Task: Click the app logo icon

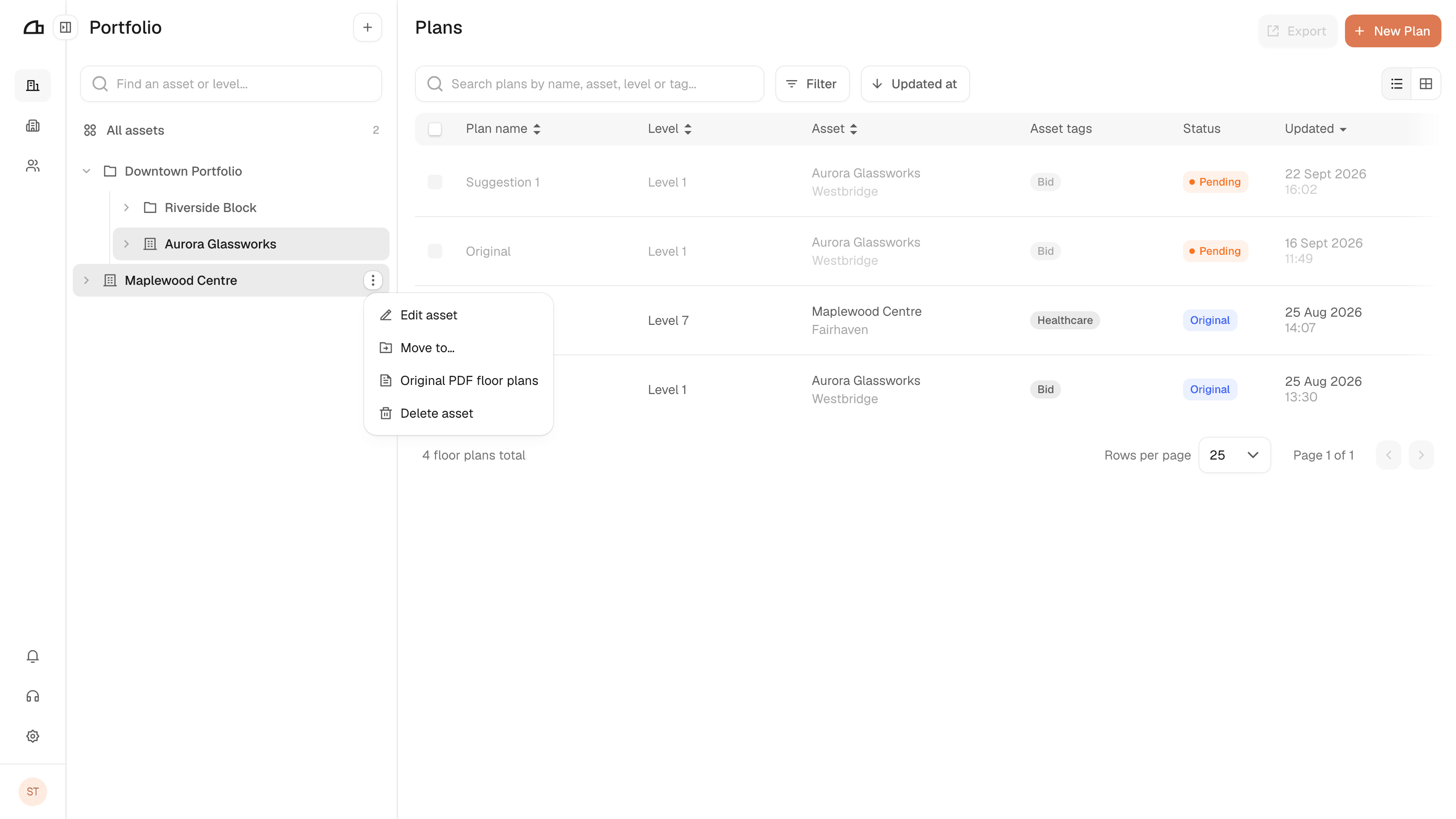Action: (x=33, y=27)
